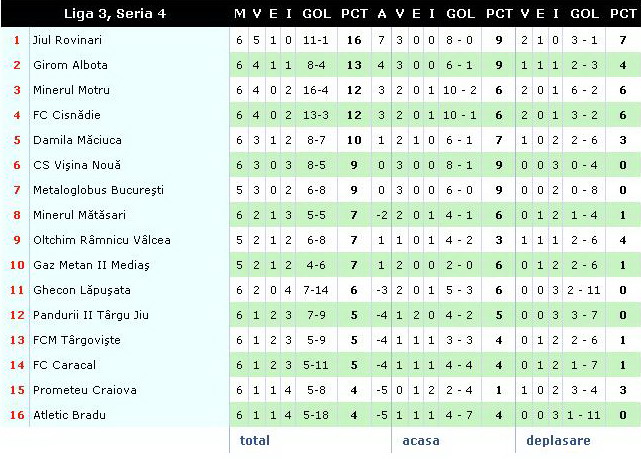Select Minerul Motru in the table
Image resolution: width=641 pixels, height=459 pixels.
point(72,90)
